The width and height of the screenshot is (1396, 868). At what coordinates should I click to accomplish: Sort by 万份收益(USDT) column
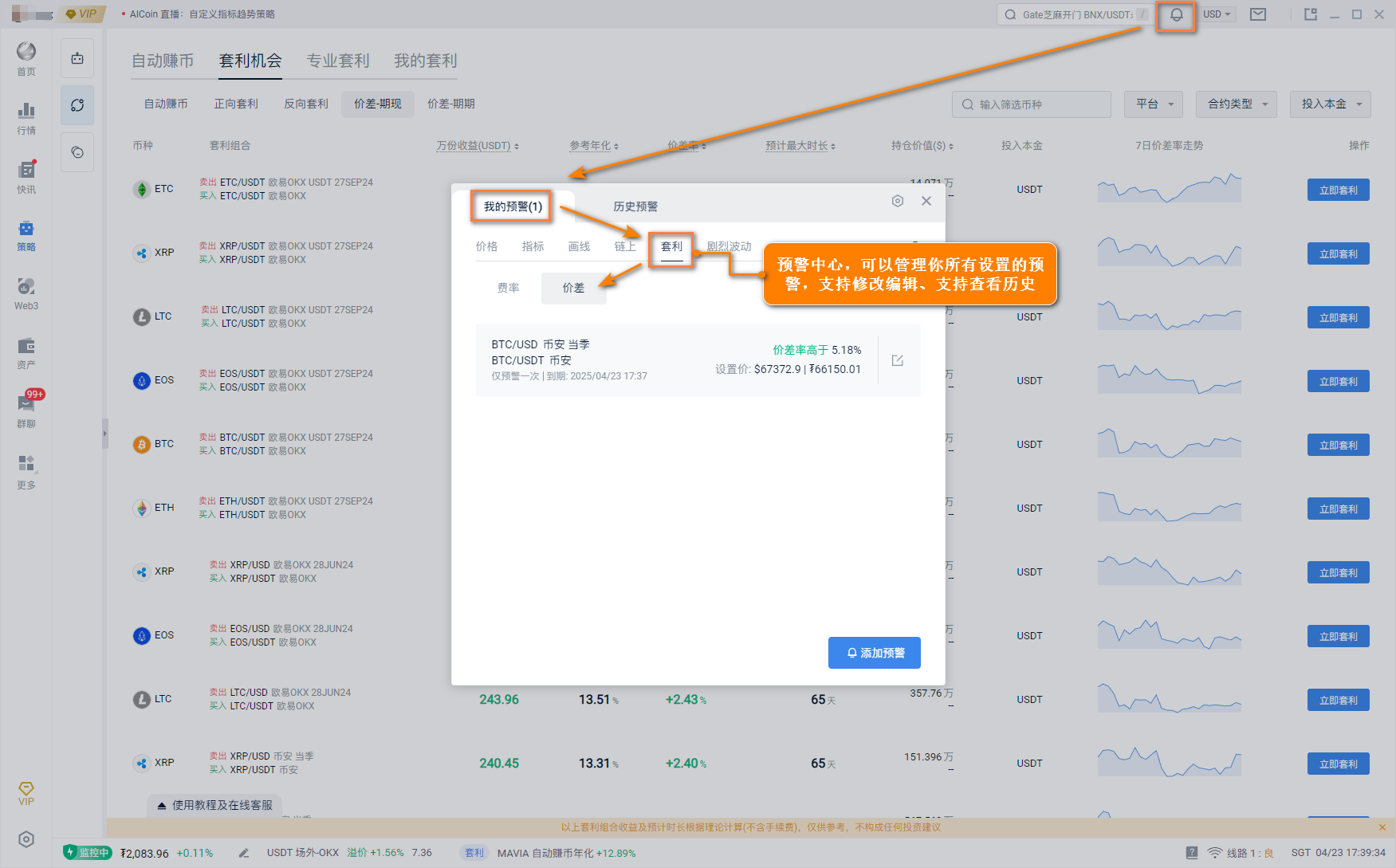point(478,146)
